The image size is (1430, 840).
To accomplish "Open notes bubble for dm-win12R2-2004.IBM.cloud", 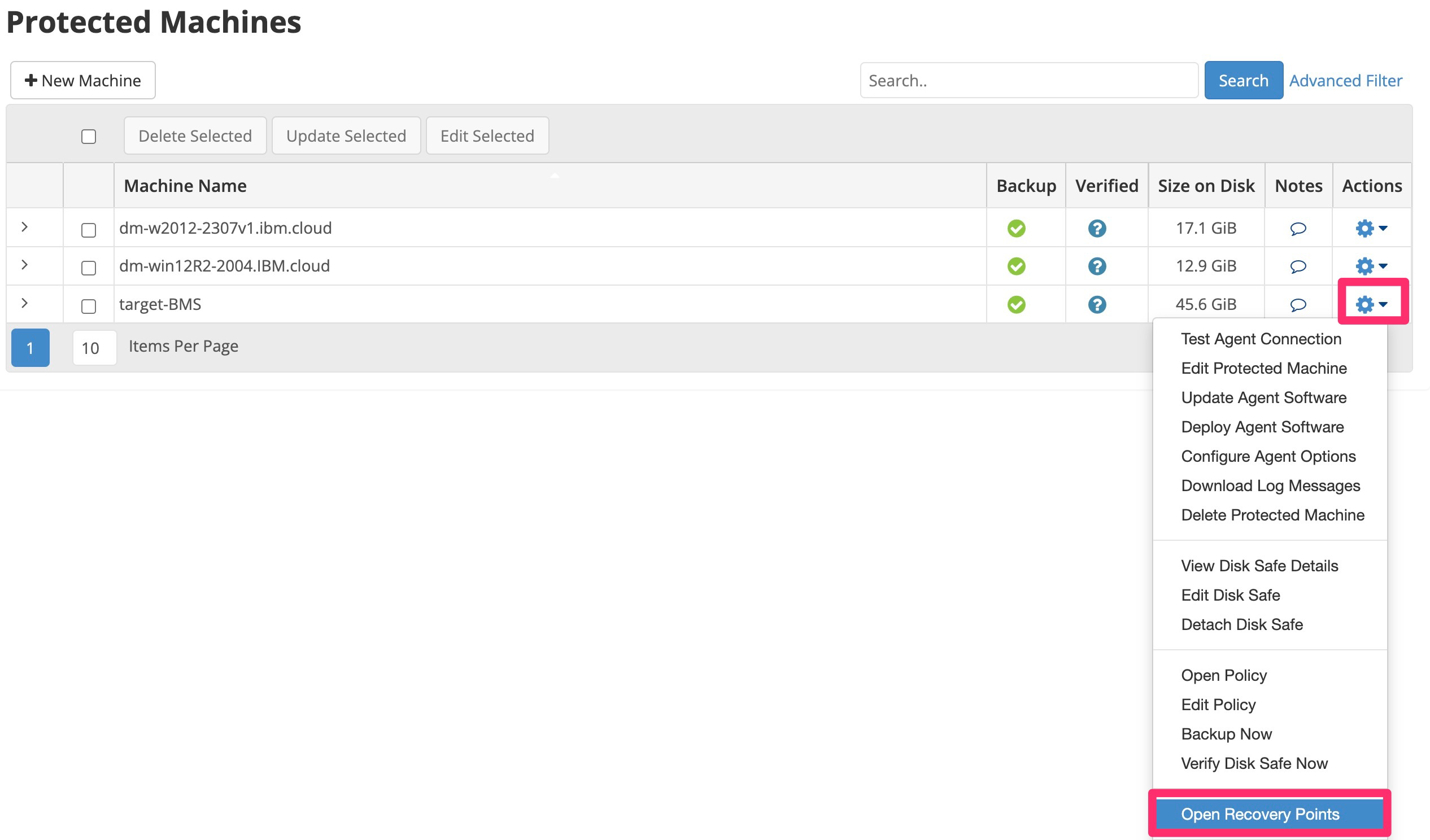I will 1298,266.
